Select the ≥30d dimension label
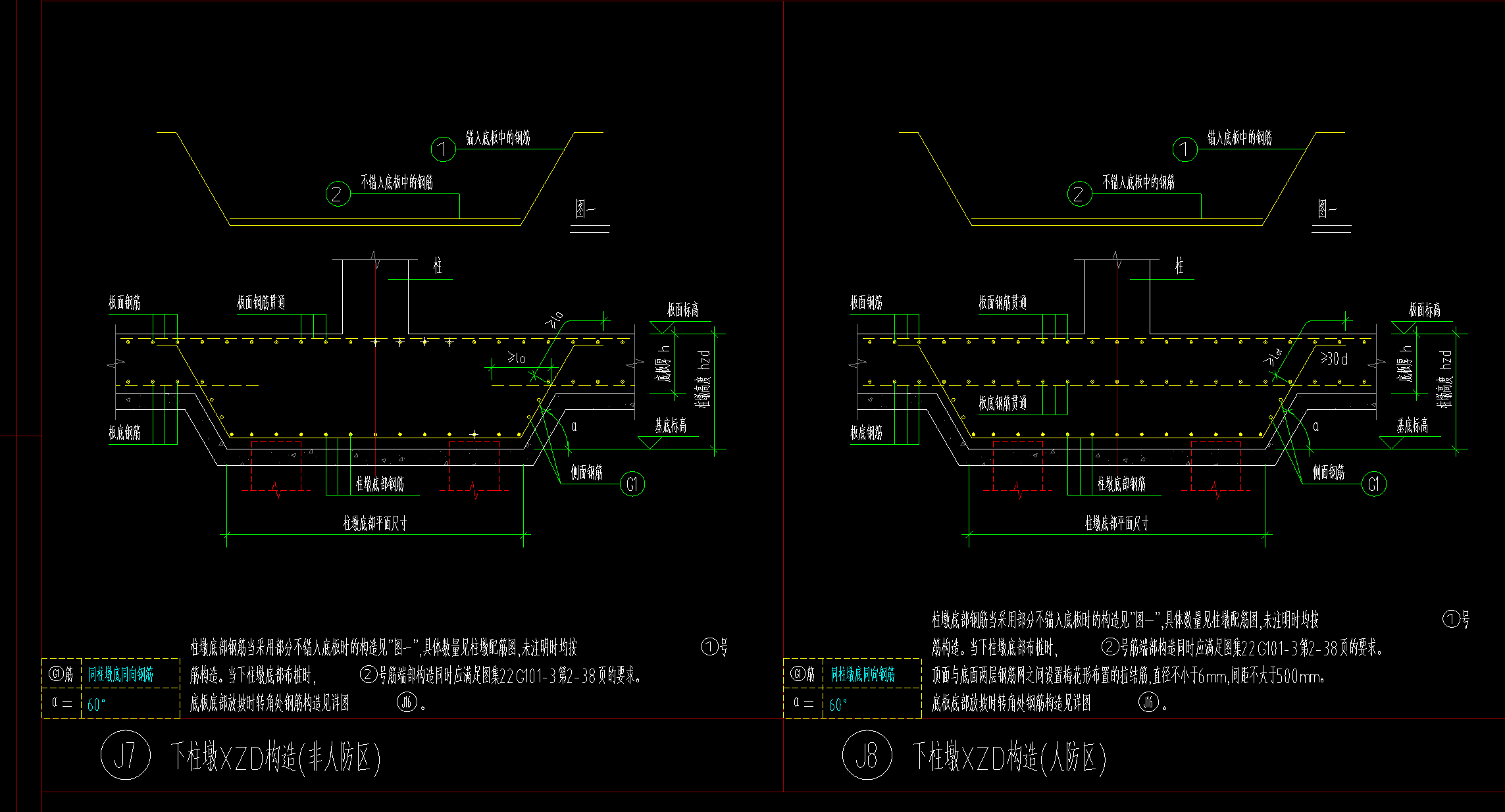The width and height of the screenshot is (1505, 812). click(1334, 359)
